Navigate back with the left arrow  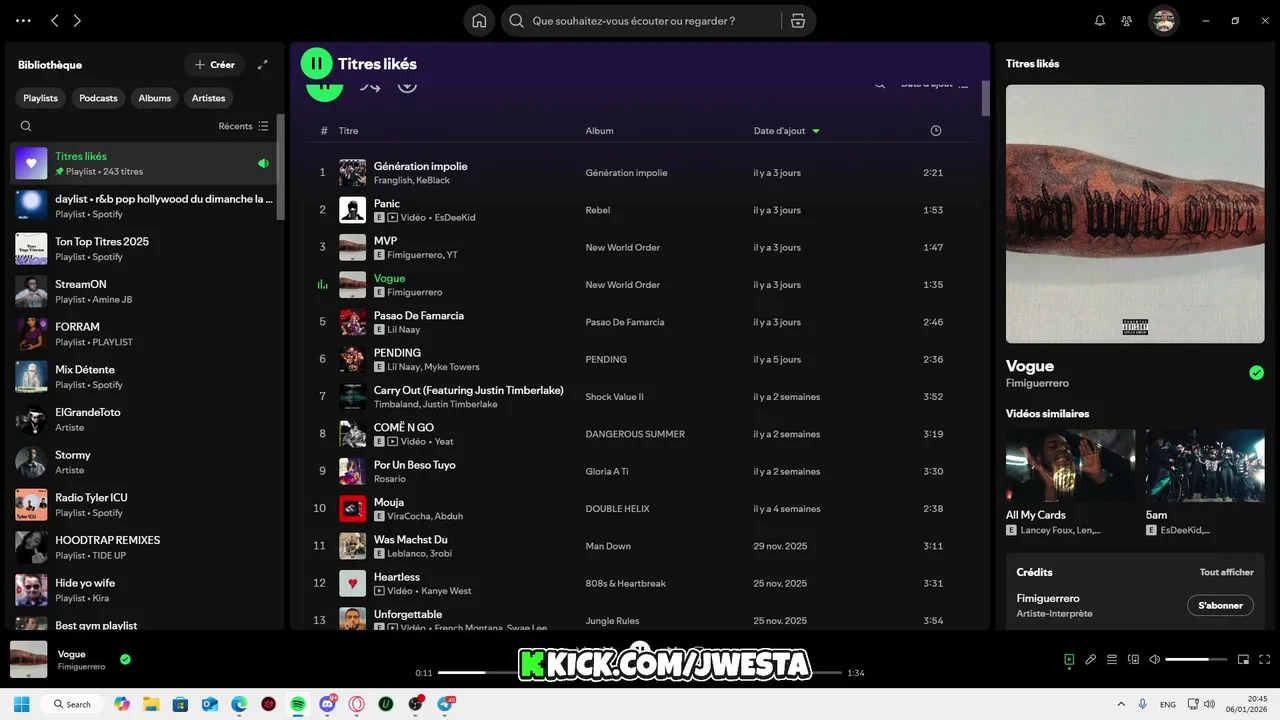click(55, 21)
